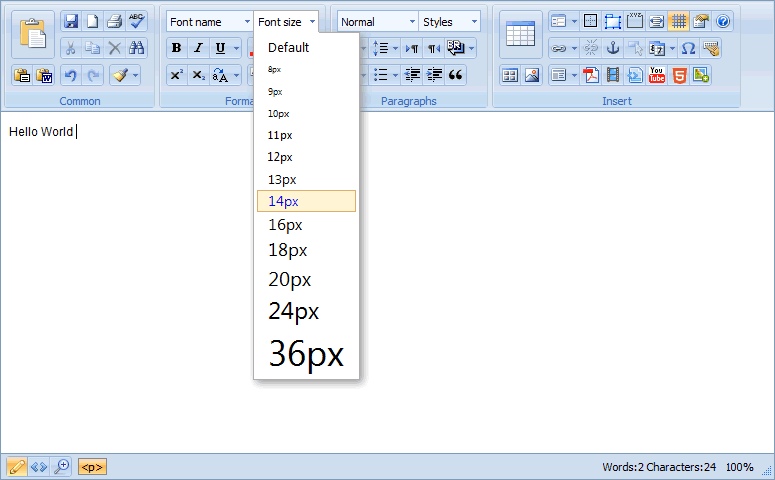Expand the Styles dropdown
Screen dimensions: 775x480
[449, 22]
